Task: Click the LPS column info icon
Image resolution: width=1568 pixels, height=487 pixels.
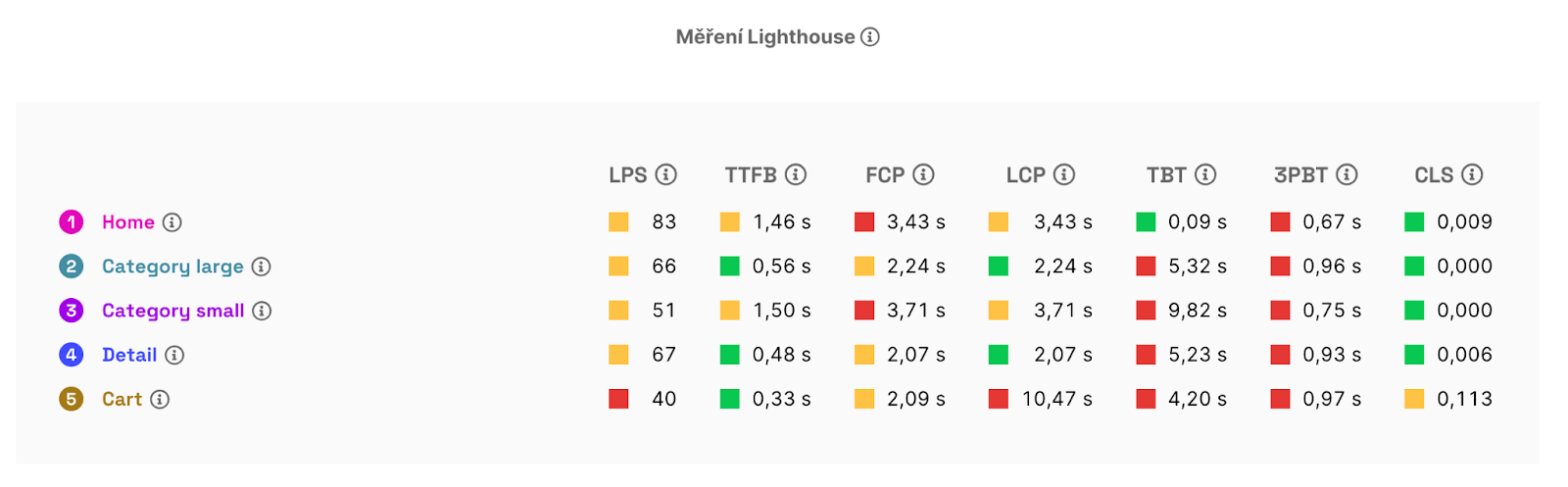Action: (x=666, y=174)
